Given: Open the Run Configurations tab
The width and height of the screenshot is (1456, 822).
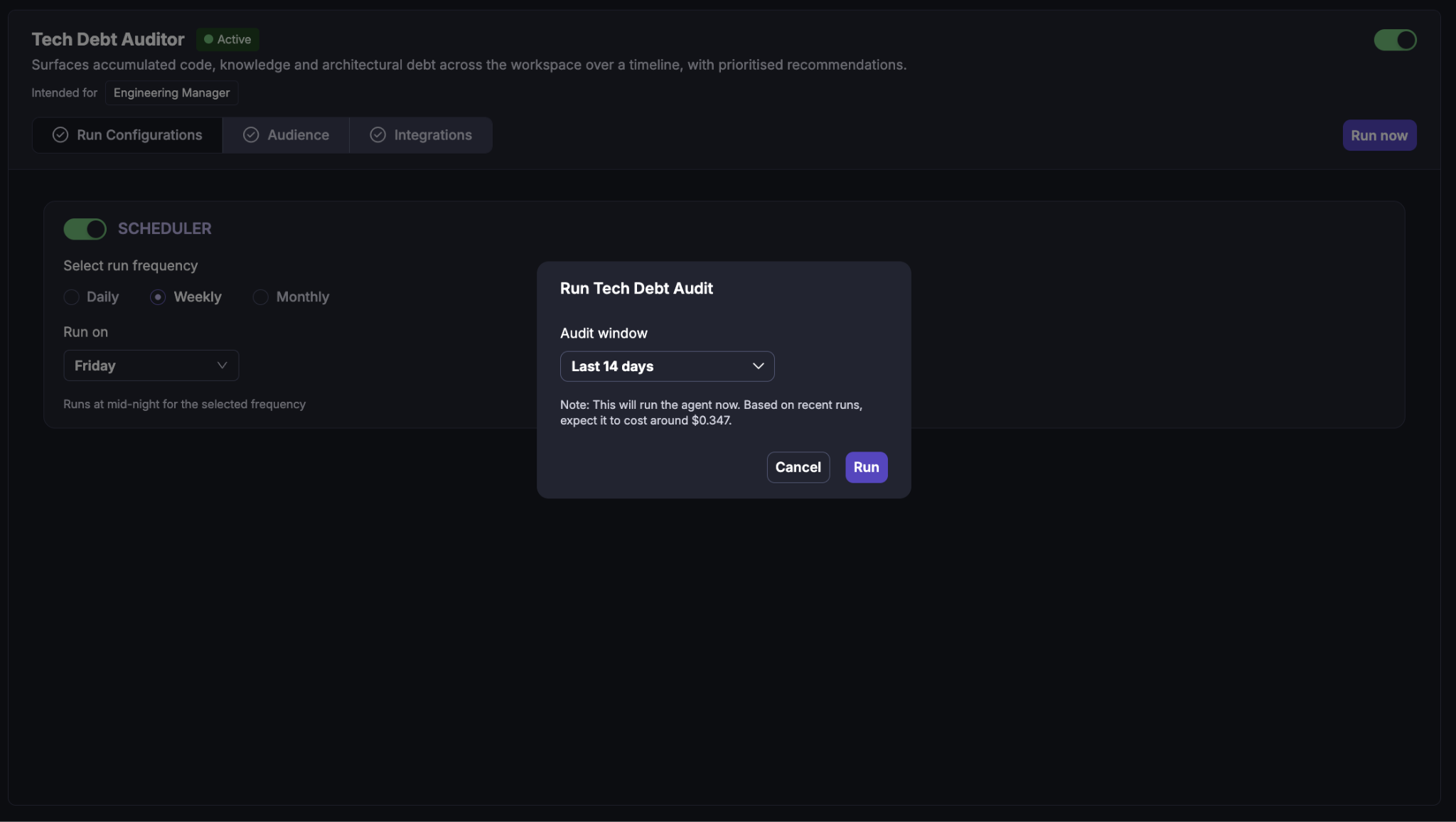Looking at the screenshot, I should pyautogui.click(x=127, y=135).
